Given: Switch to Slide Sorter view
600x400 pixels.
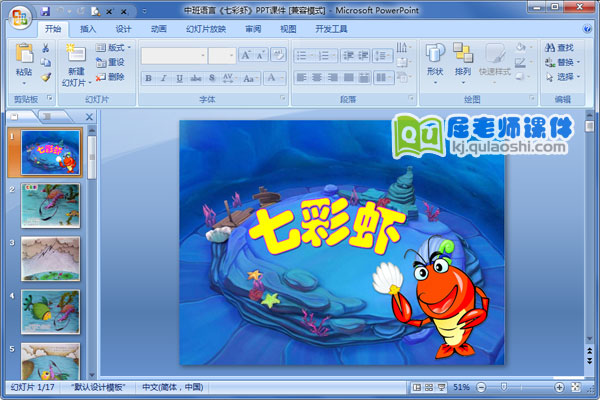Looking at the screenshot, I should (x=429, y=387).
